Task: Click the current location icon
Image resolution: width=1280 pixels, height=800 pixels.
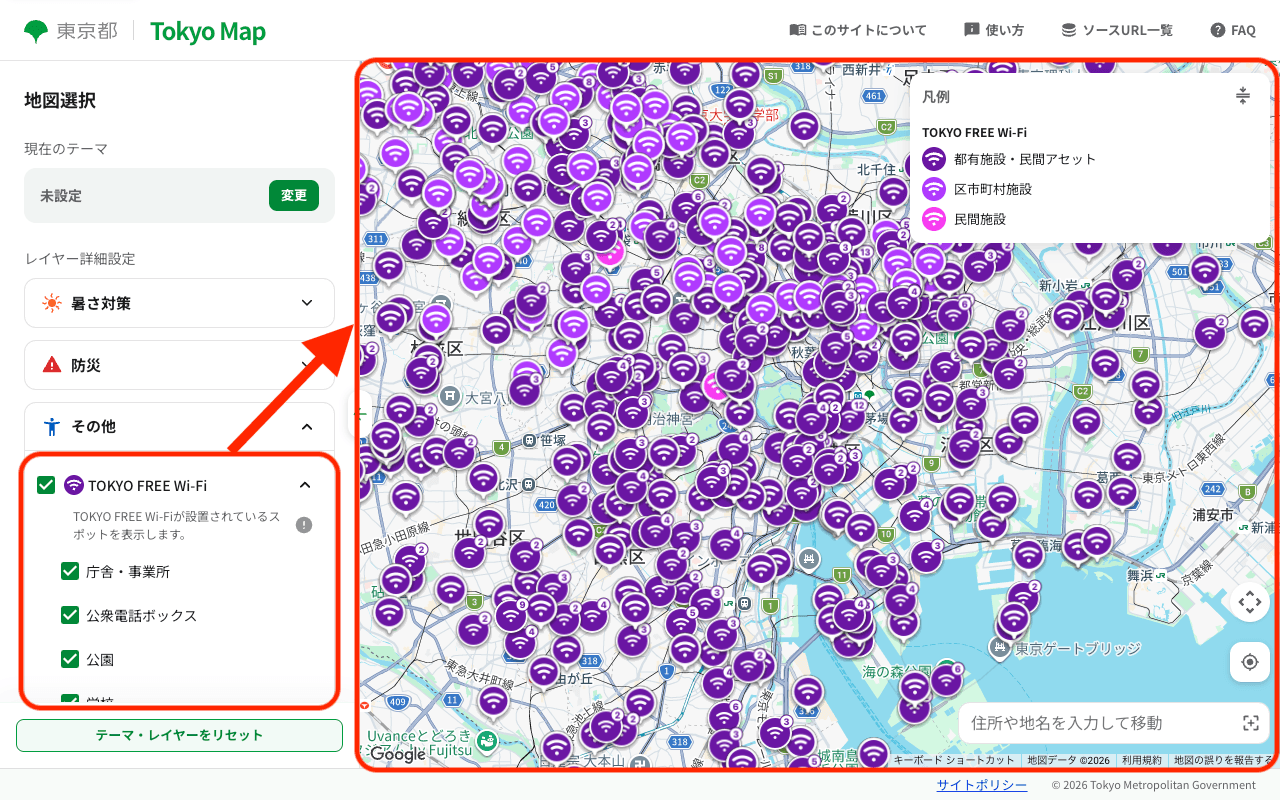Action: click(x=1249, y=662)
